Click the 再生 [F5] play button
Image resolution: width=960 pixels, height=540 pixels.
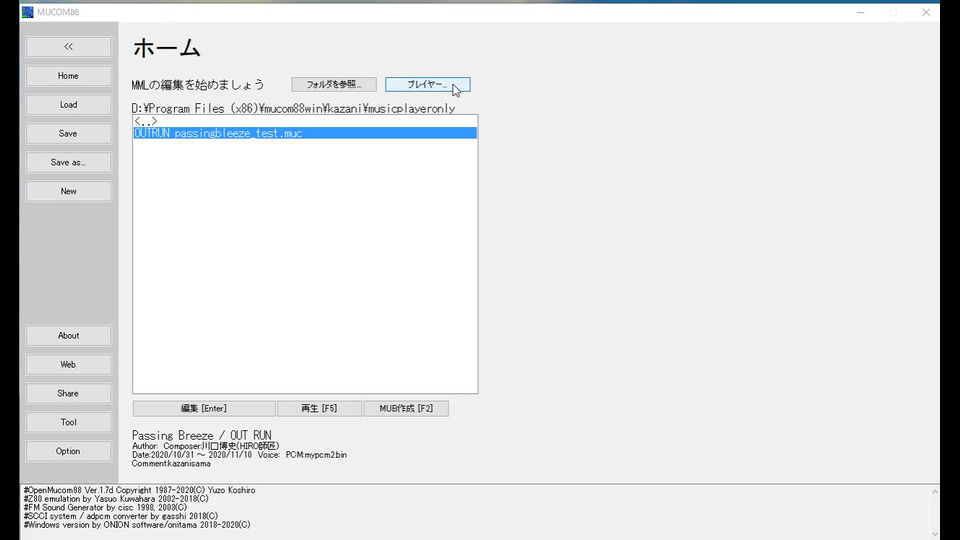(x=319, y=408)
